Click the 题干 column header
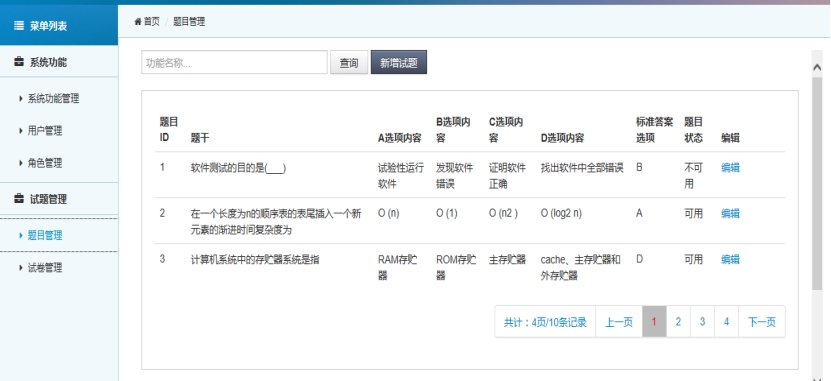The width and height of the screenshot is (831, 381). 200,138
